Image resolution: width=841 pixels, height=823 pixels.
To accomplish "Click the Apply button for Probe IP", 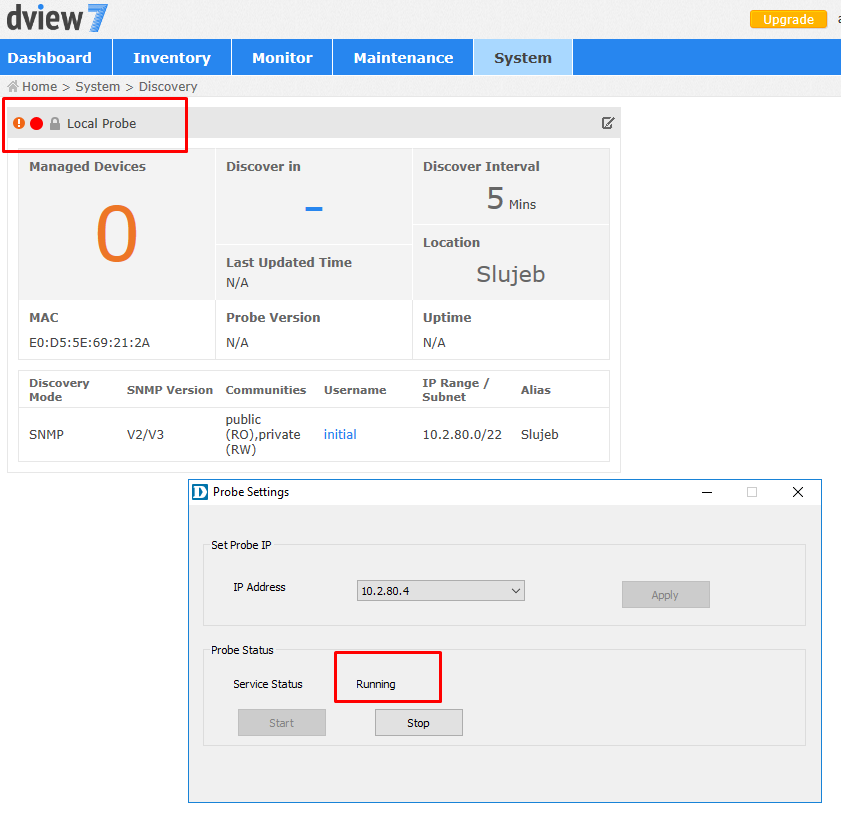I will pos(665,595).
